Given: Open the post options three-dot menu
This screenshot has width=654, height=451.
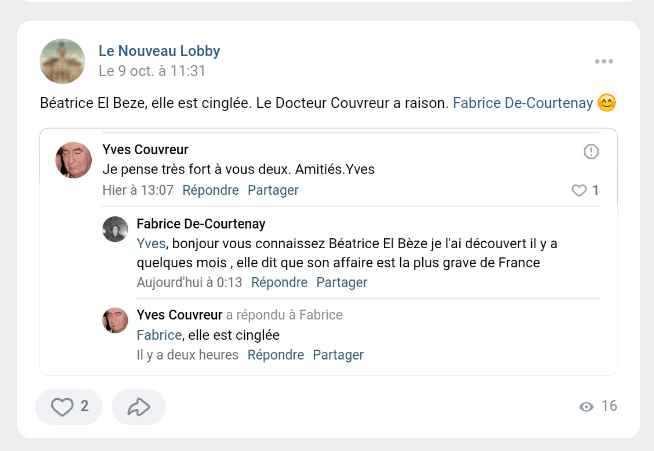Looking at the screenshot, I should click(603, 61).
